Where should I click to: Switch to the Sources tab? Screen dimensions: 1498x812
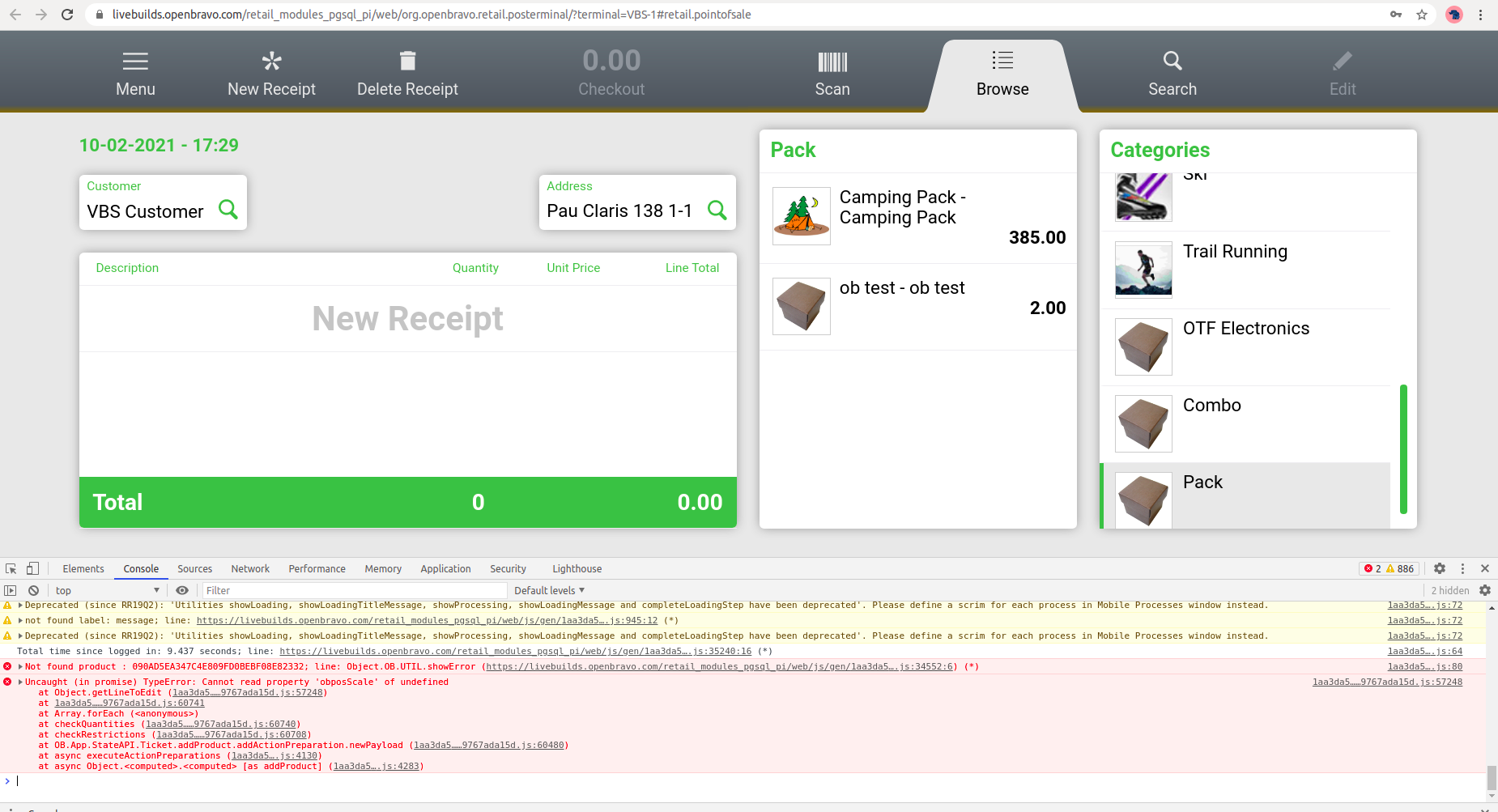[195, 569]
